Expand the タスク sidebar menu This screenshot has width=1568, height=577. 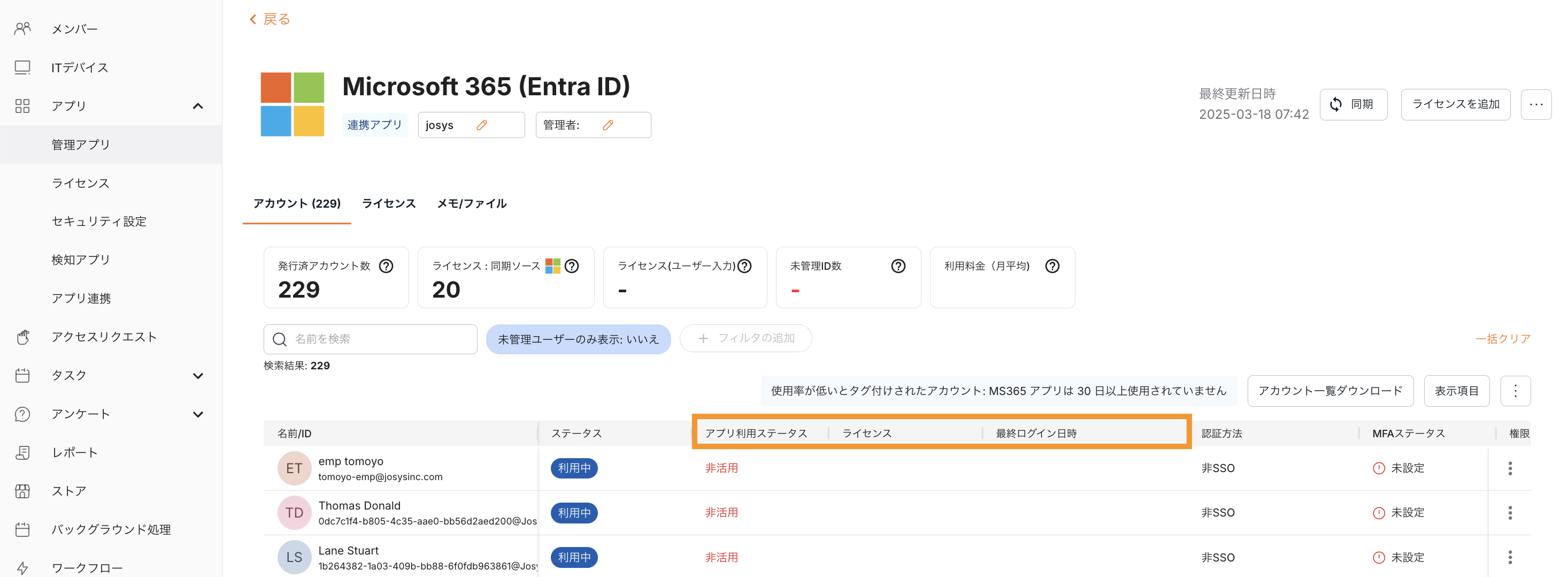point(198,375)
